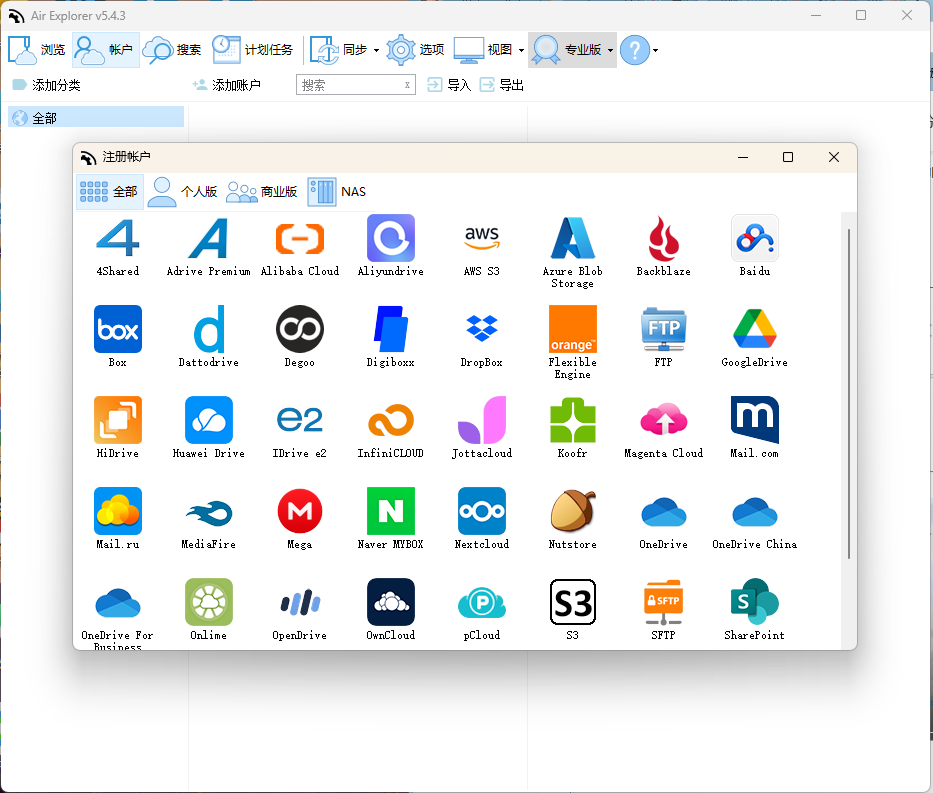Pick the Baidu cloud icon
This screenshot has width=933, height=793.
click(x=754, y=238)
